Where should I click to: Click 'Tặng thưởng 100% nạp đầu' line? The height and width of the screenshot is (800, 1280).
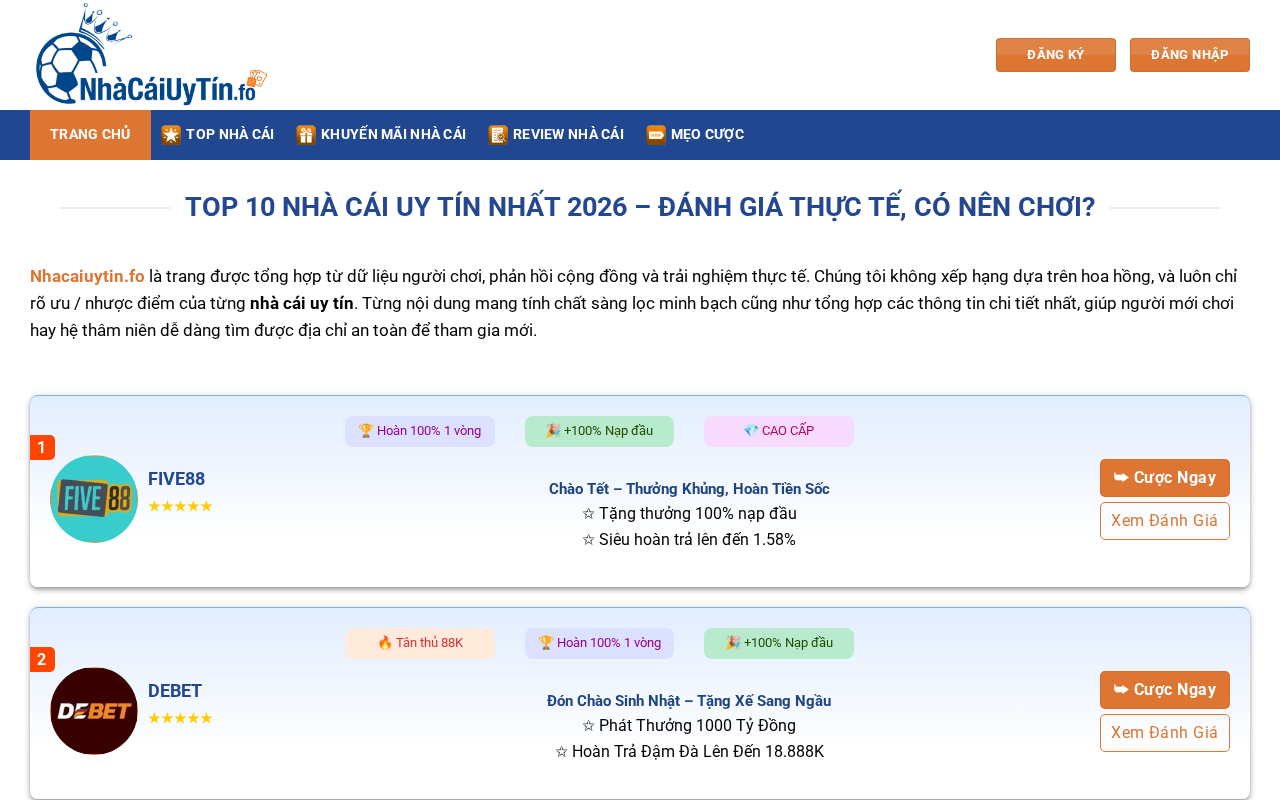point(689,514)
